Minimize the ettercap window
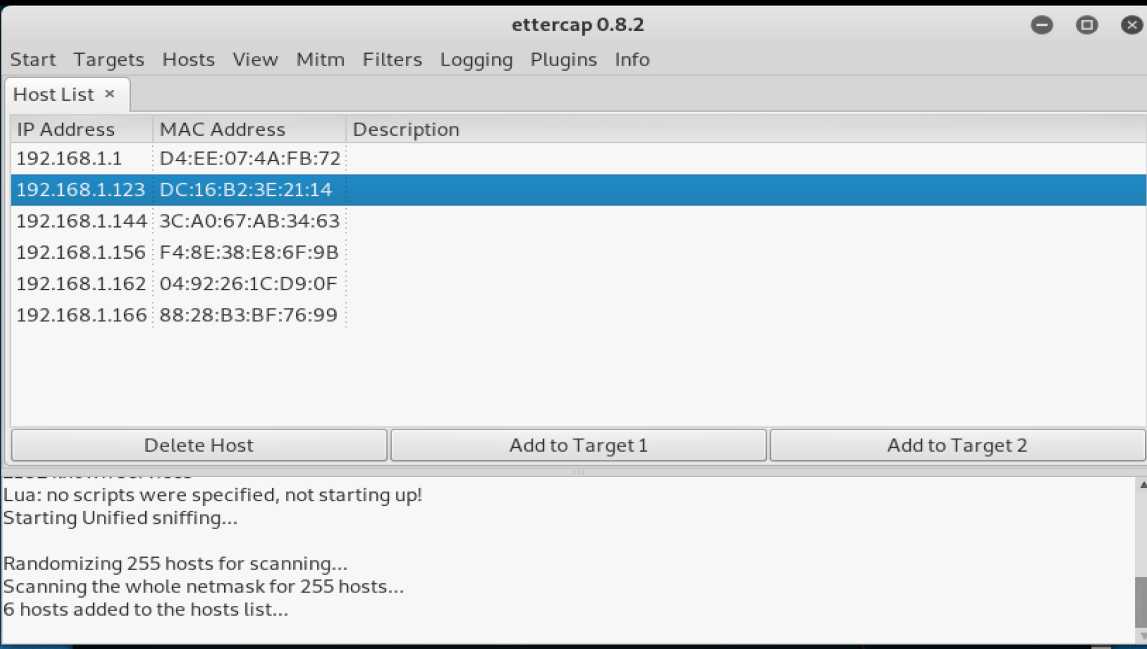This screenshot has width=1147, height=649. [x=1042, y=25]
